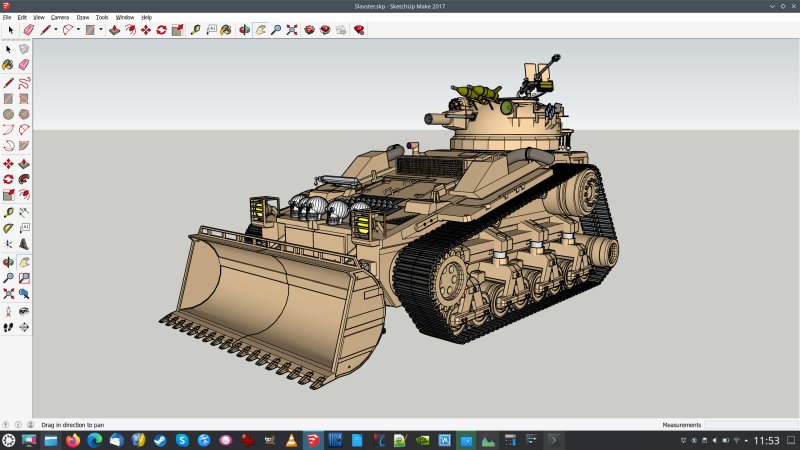
Task: Open the Draw menu
Action: point(82,17)
